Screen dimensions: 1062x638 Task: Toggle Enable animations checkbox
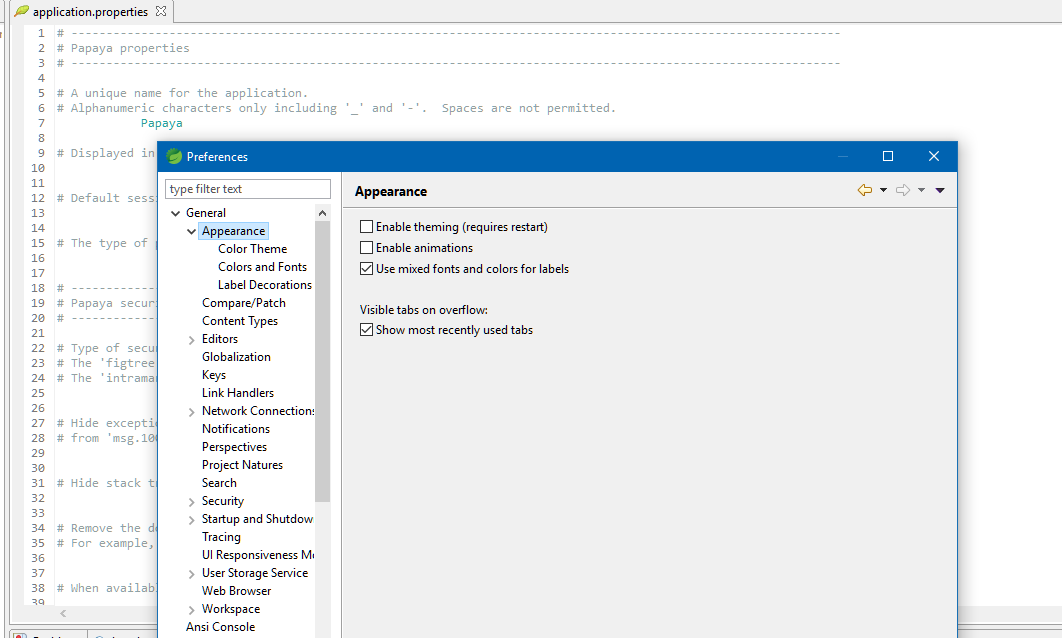click(366, 248)
